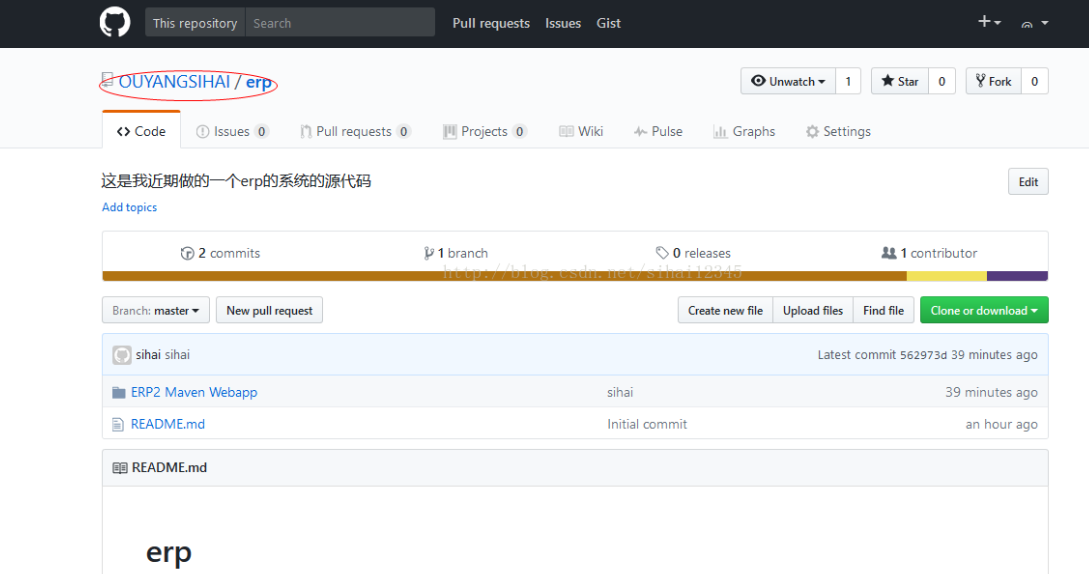Switch to the repository Pull requests tab

click(356, 131)
